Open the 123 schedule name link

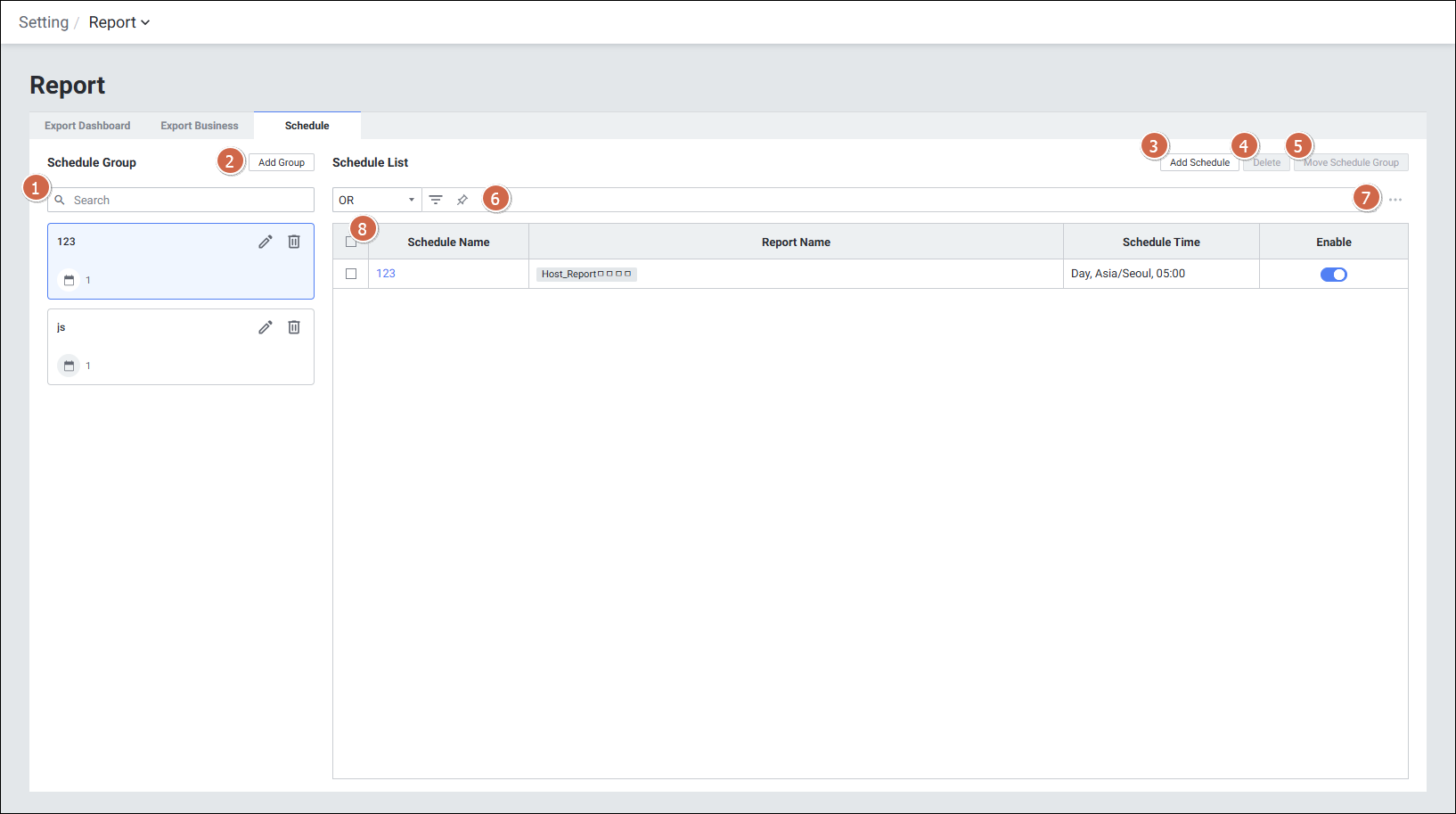click(386, 274)
